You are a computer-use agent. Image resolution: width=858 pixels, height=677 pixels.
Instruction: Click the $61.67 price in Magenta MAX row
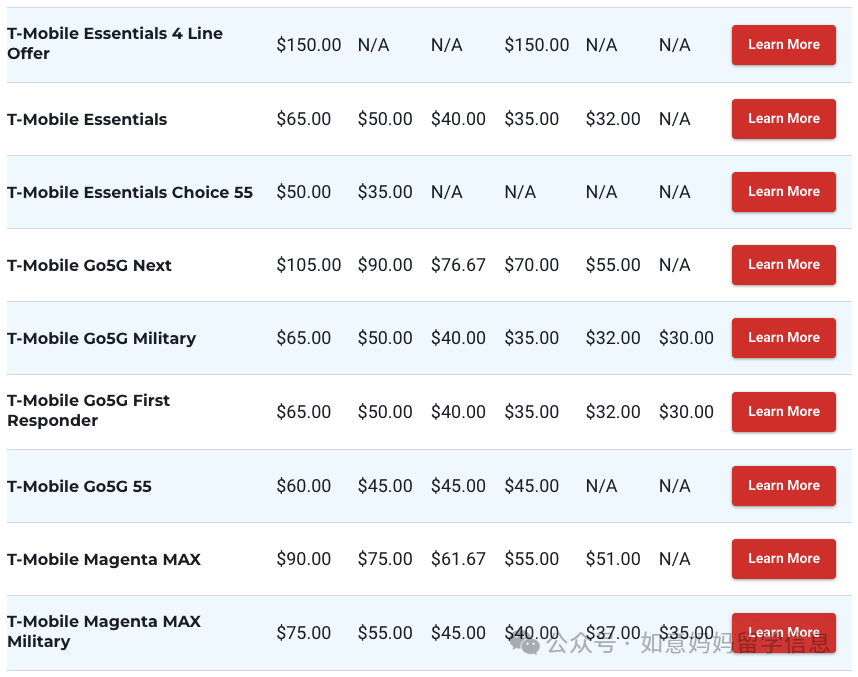tap(458, 559)
